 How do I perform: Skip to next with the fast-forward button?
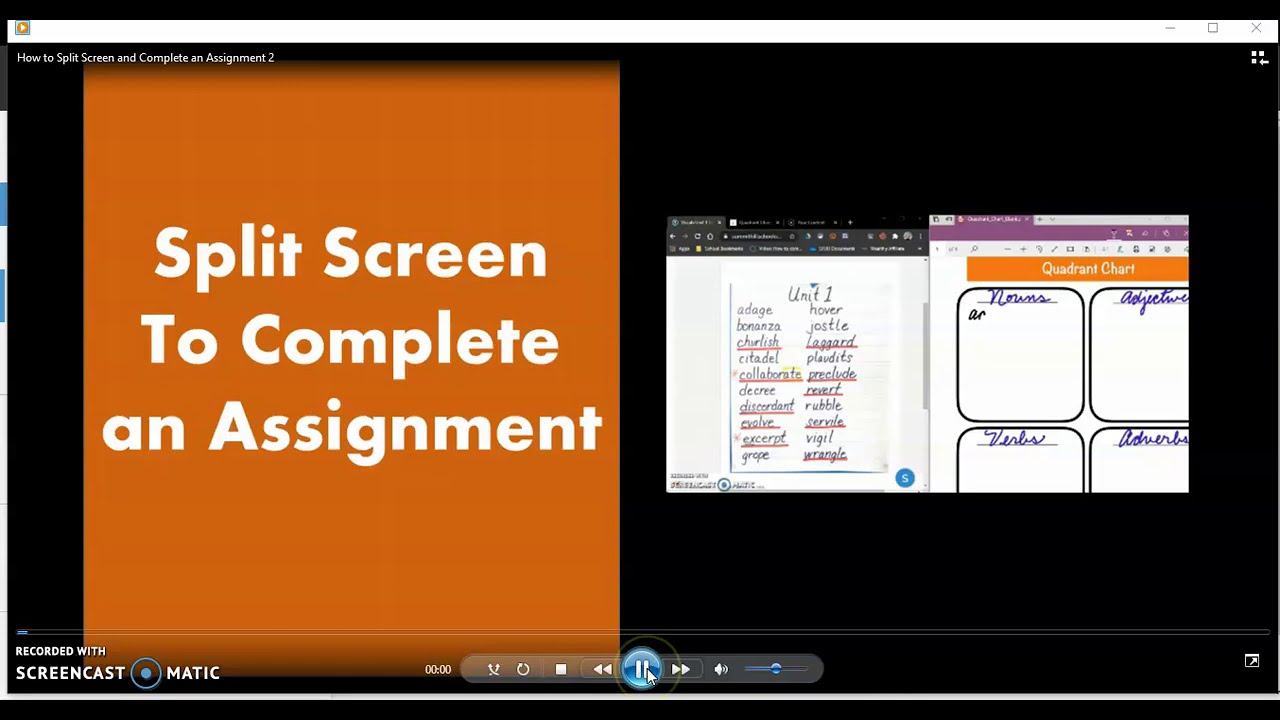tap(680, 669)
